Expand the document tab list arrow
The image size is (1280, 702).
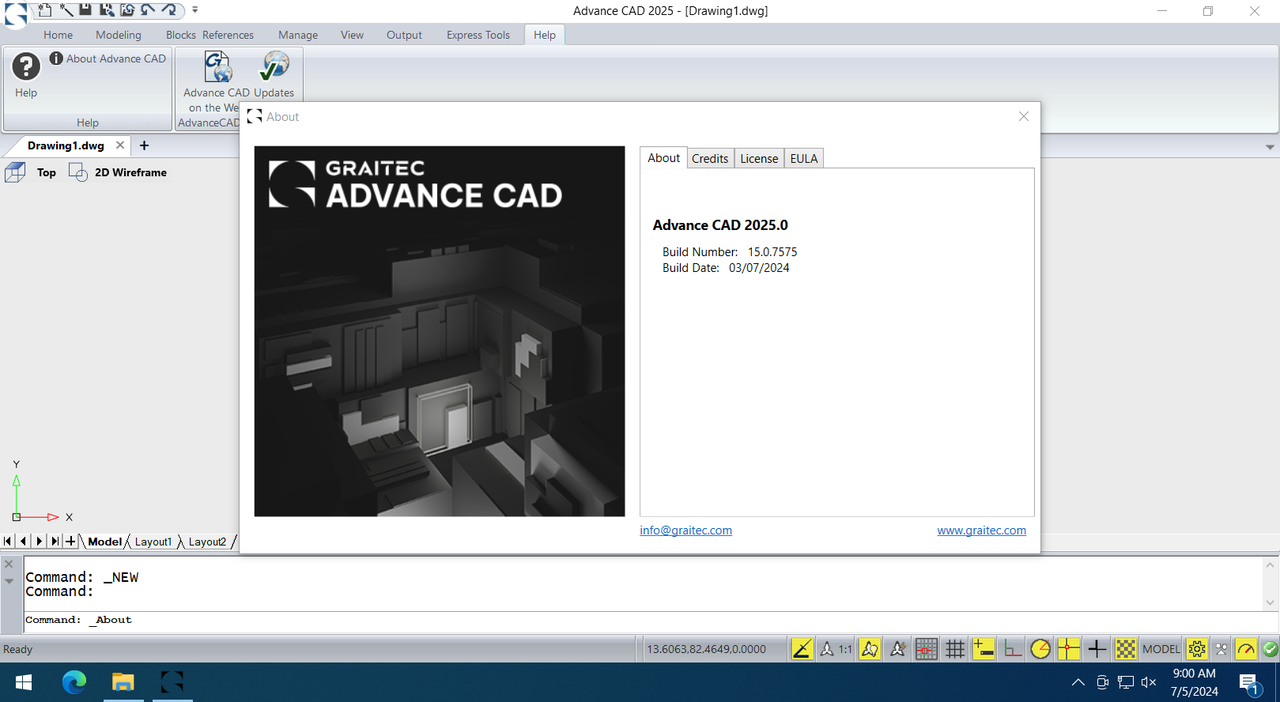click(x=1270, y=147)
